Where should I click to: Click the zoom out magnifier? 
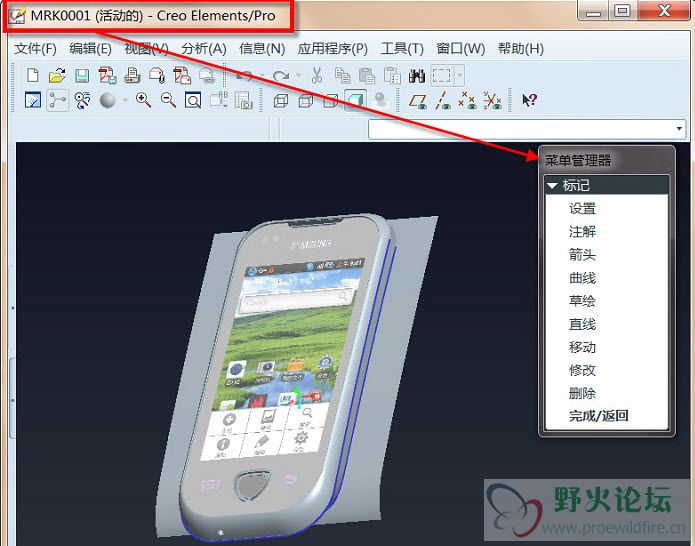click(x=168, y=100)
